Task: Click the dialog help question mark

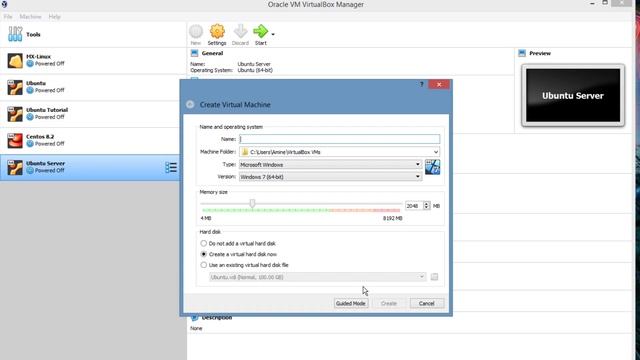Action: [422, 84]
